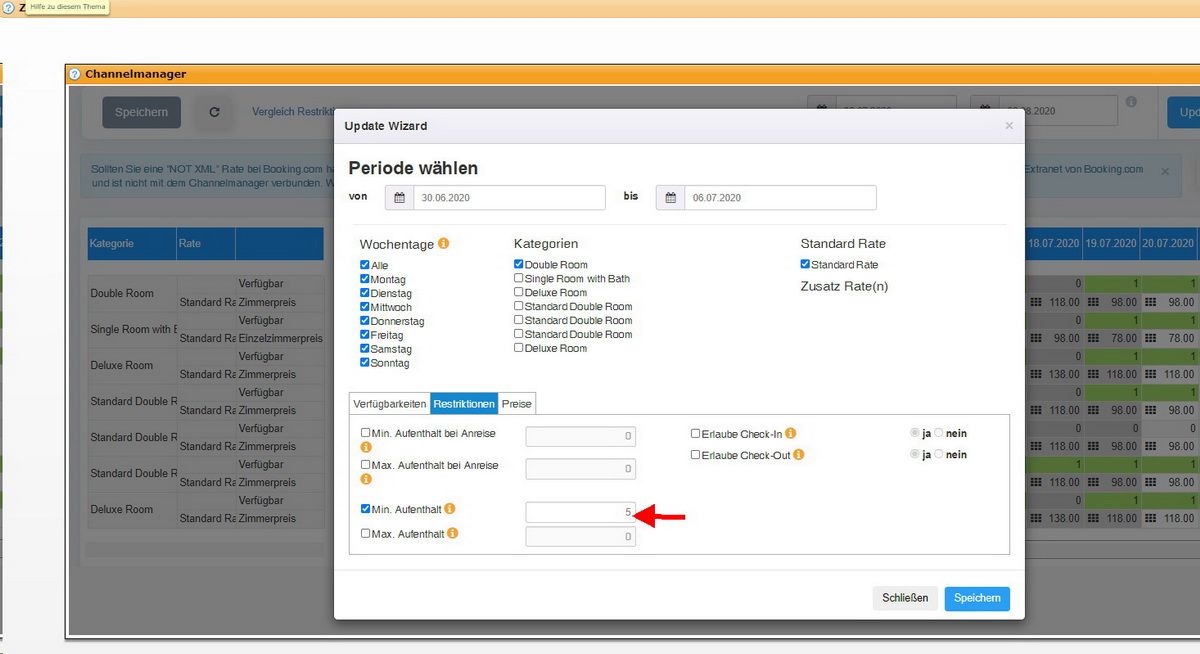1200x654 pixels.
Task: Open the Preise tab
Action: pos(517,404)
